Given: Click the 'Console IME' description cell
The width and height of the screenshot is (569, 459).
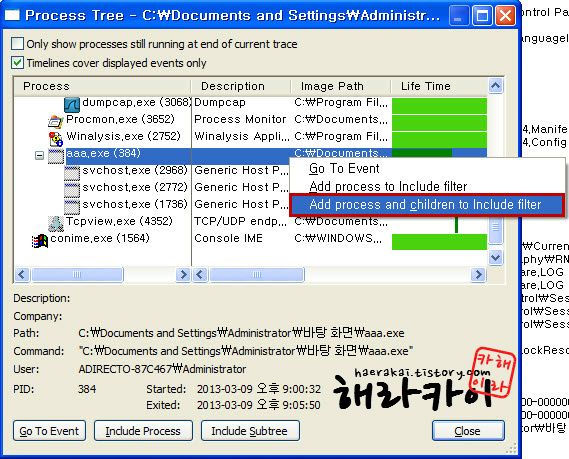Looking at the screenshot, I should click(x=229, y=239).
